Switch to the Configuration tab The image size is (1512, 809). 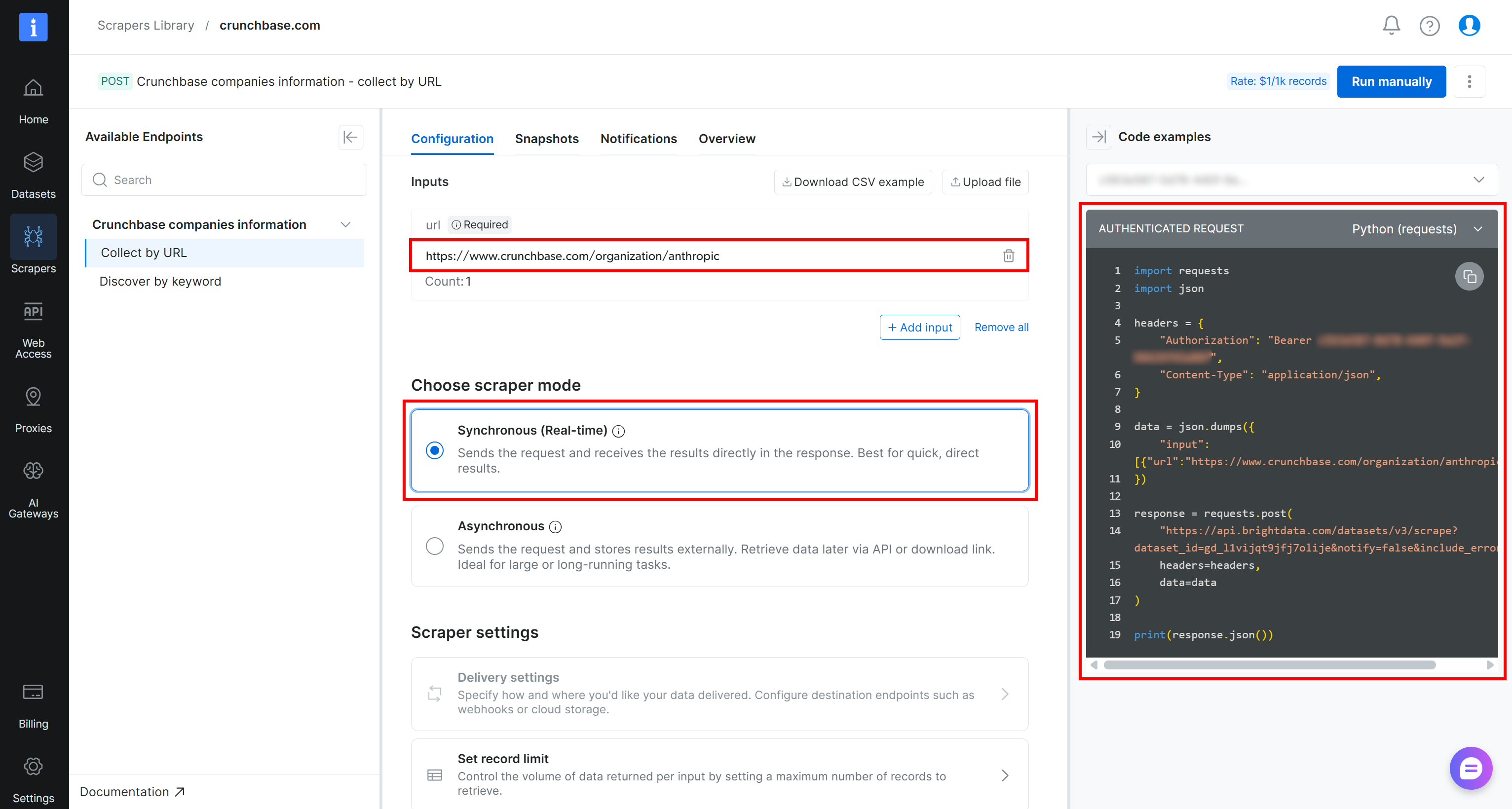[x=452, y=139]
